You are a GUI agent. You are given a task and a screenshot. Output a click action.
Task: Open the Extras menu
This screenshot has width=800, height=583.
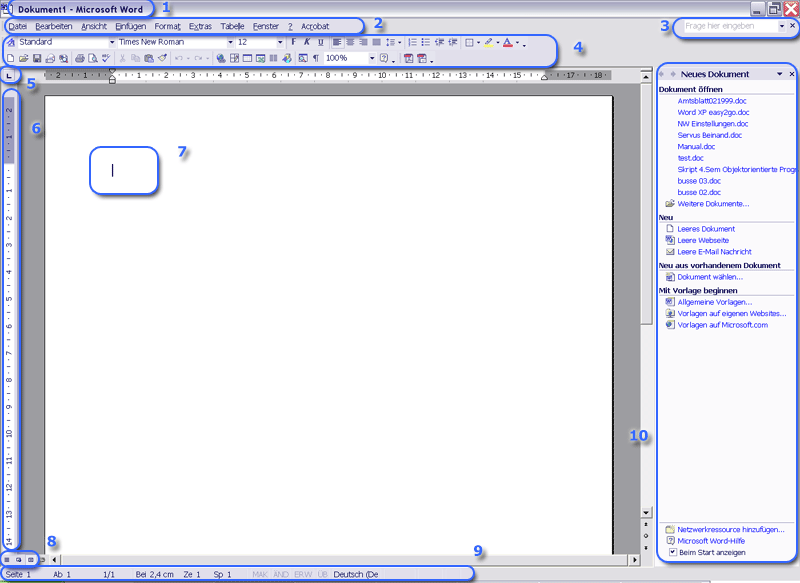(x=200, y=26)
